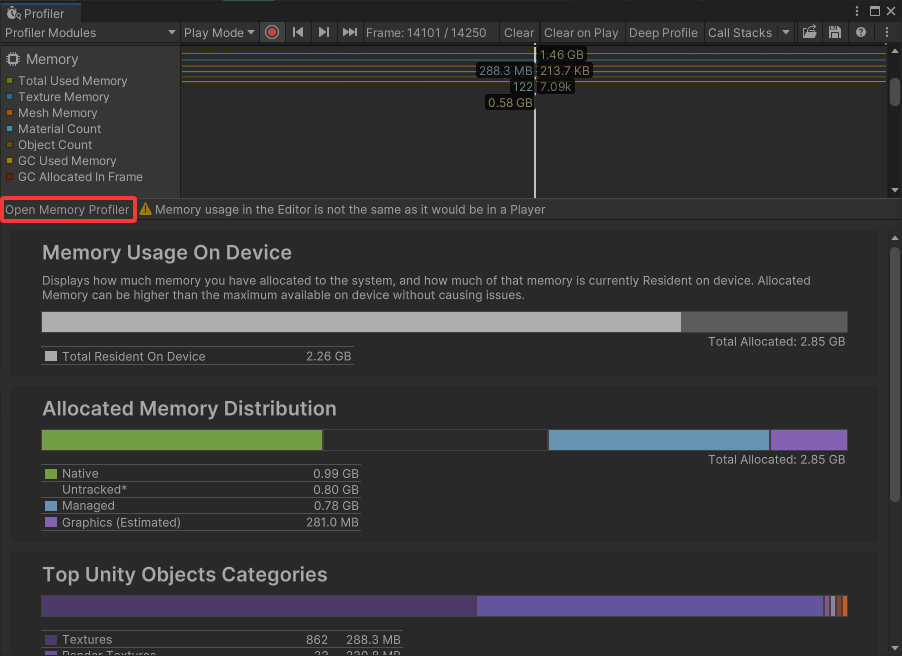Toggle Deep Profile mode
This screenshot has height=656, width=902.
click(663, 32)
